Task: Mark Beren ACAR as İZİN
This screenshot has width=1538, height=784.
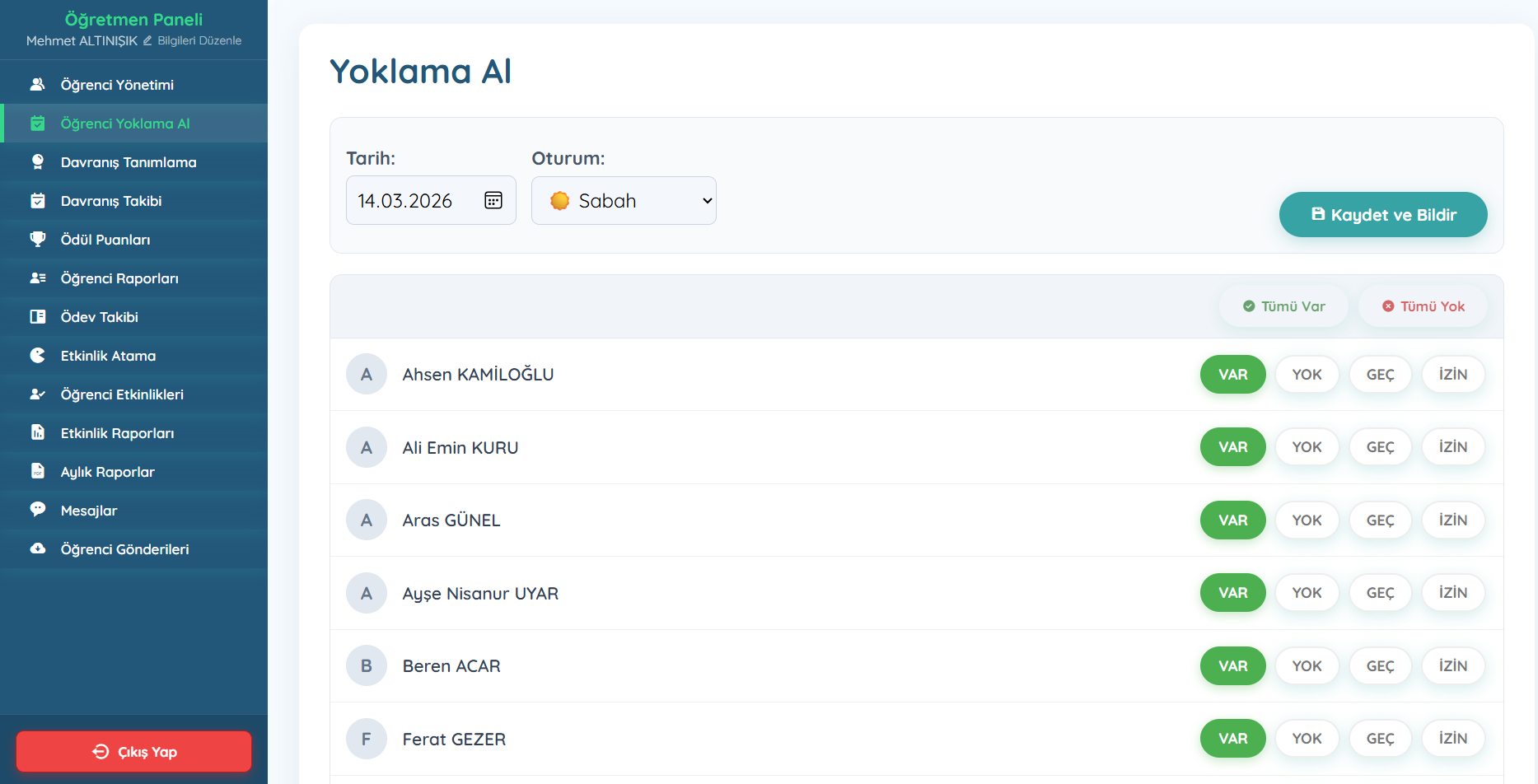Action: (1452, 666)
